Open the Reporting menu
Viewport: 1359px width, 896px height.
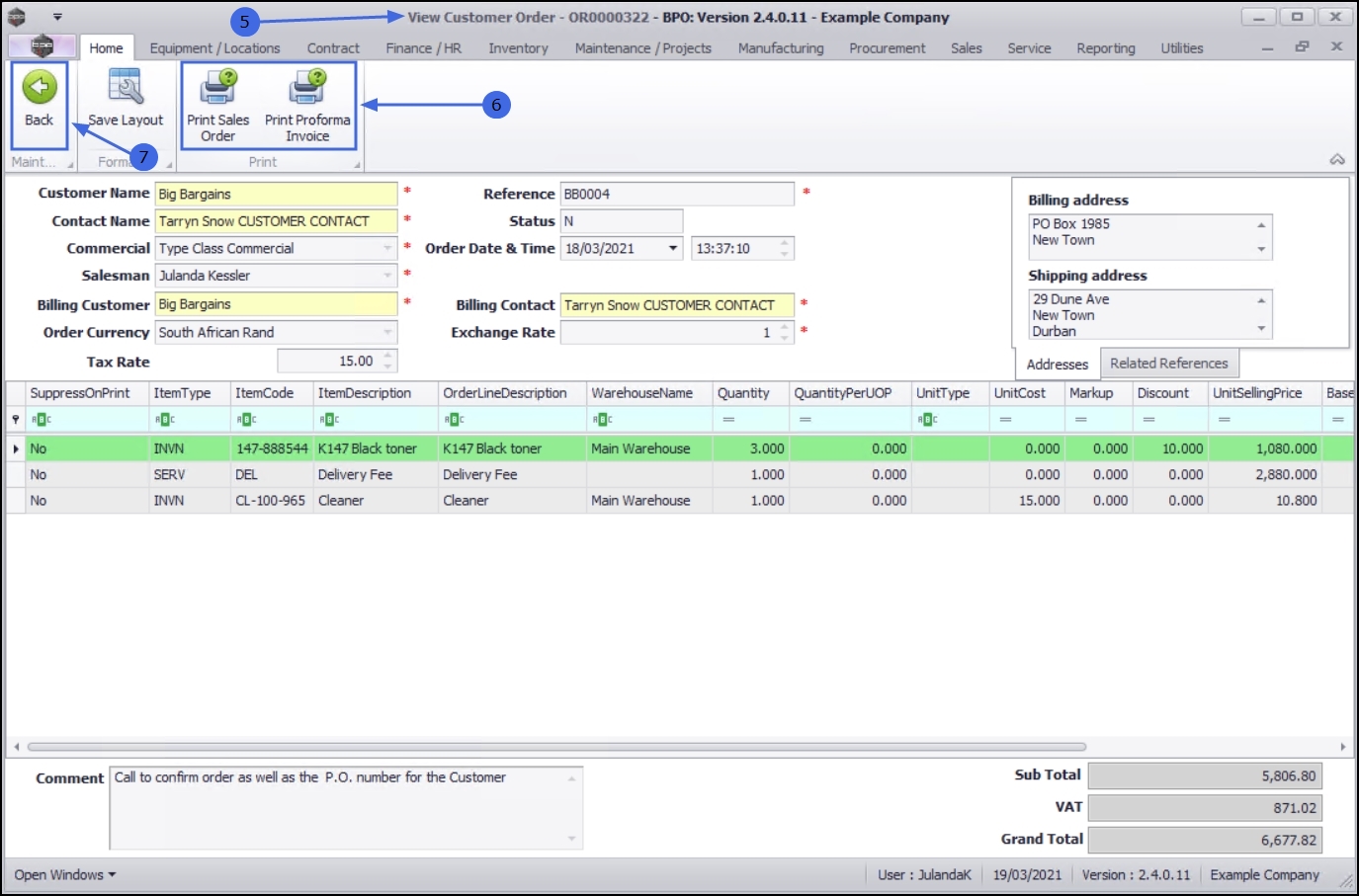tap(1106, 48)
